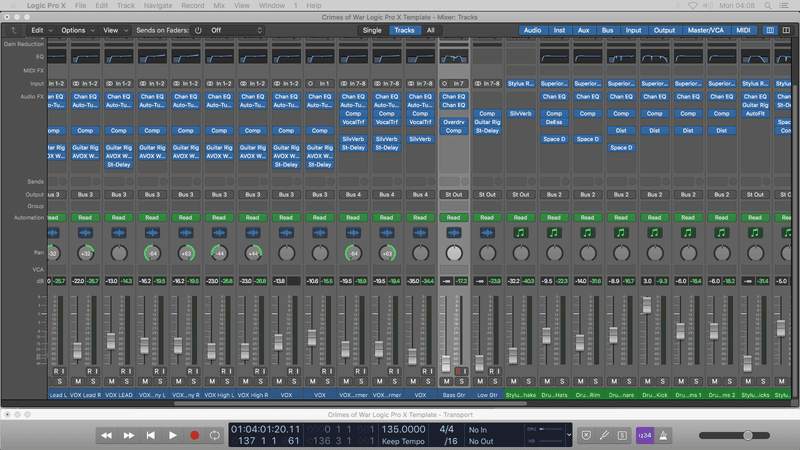Open the mixer Edit menu
This screenshot has height=450, width=800.
(41, 30)
